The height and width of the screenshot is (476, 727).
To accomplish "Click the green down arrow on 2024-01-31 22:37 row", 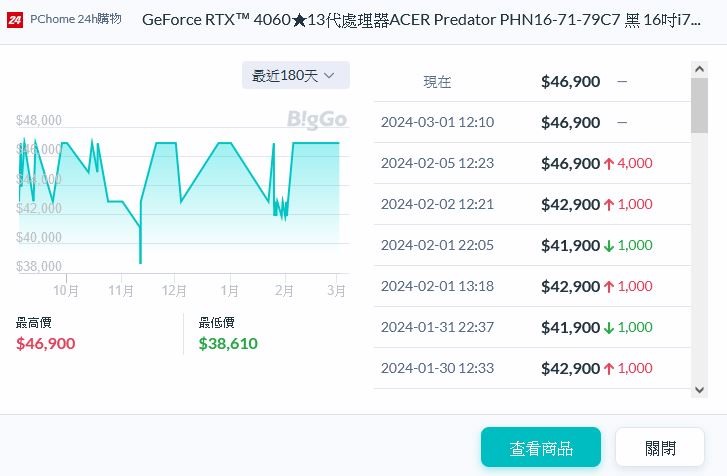I will [x=609, y=328].
